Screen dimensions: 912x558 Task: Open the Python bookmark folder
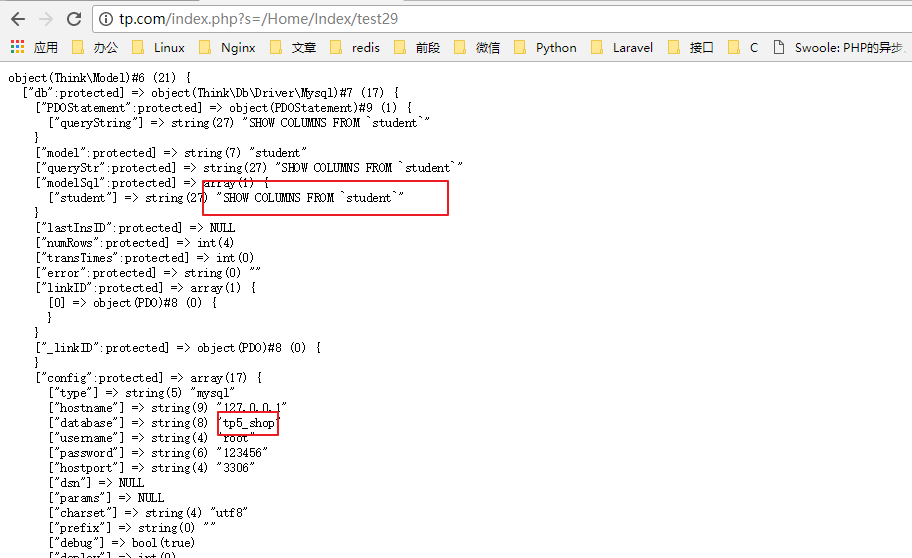coord(545,47)
